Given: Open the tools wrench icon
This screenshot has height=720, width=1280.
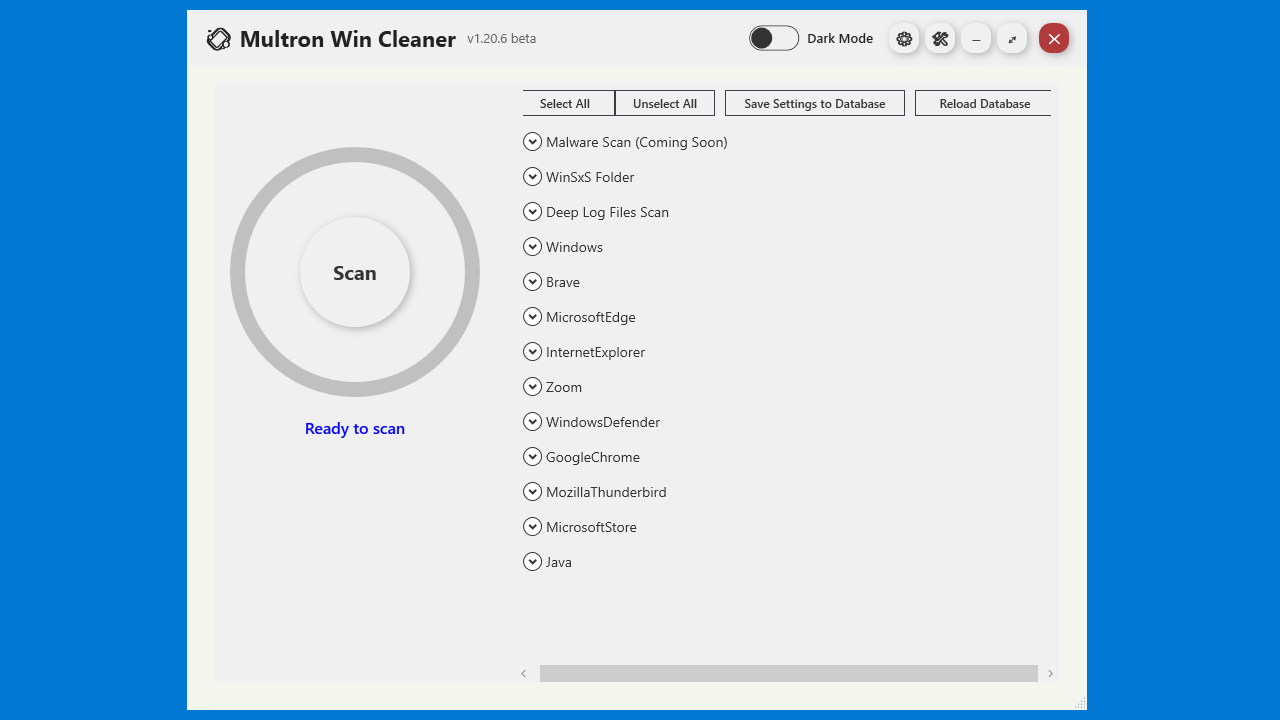Looking at the screenshot, I should coord(940,39).
